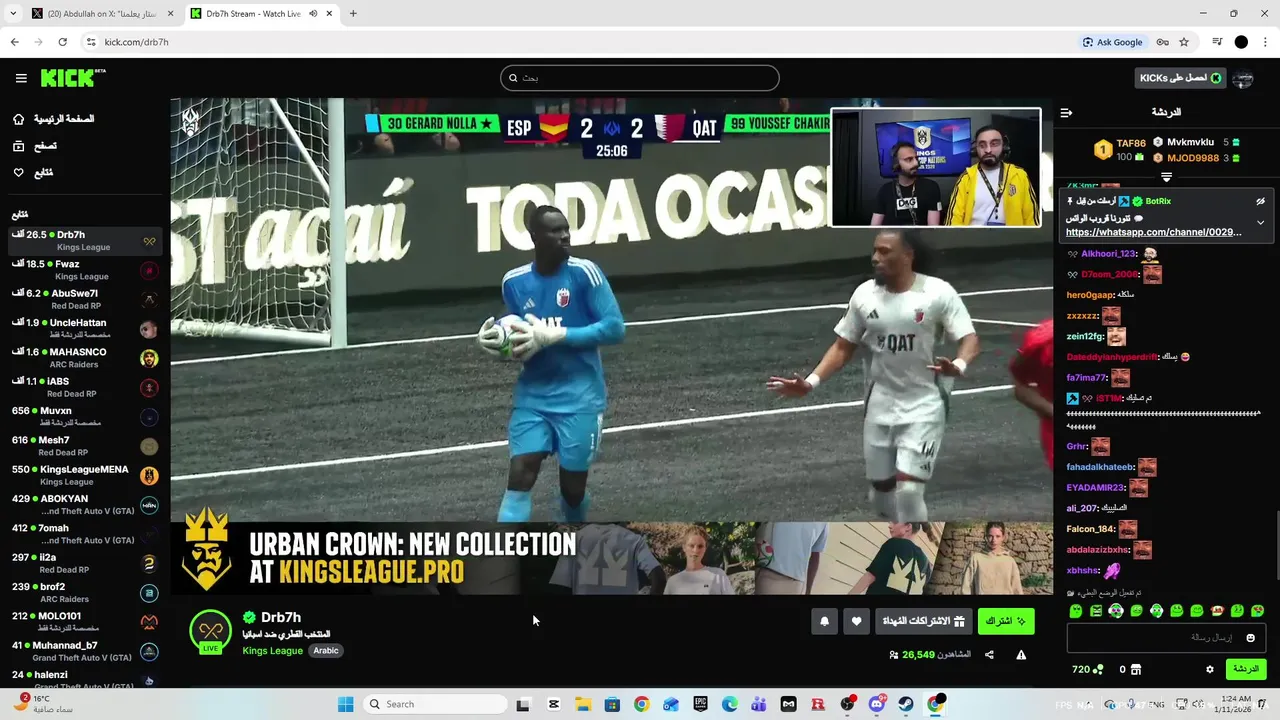
Task: Open Drb7h channel in the following list
Action: [84, 241]
